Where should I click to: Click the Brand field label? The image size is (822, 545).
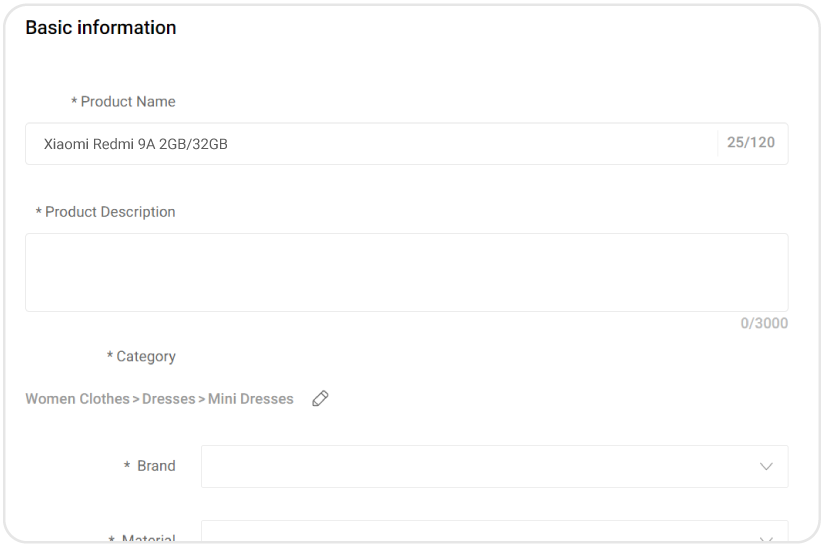(x=156, y=466)
